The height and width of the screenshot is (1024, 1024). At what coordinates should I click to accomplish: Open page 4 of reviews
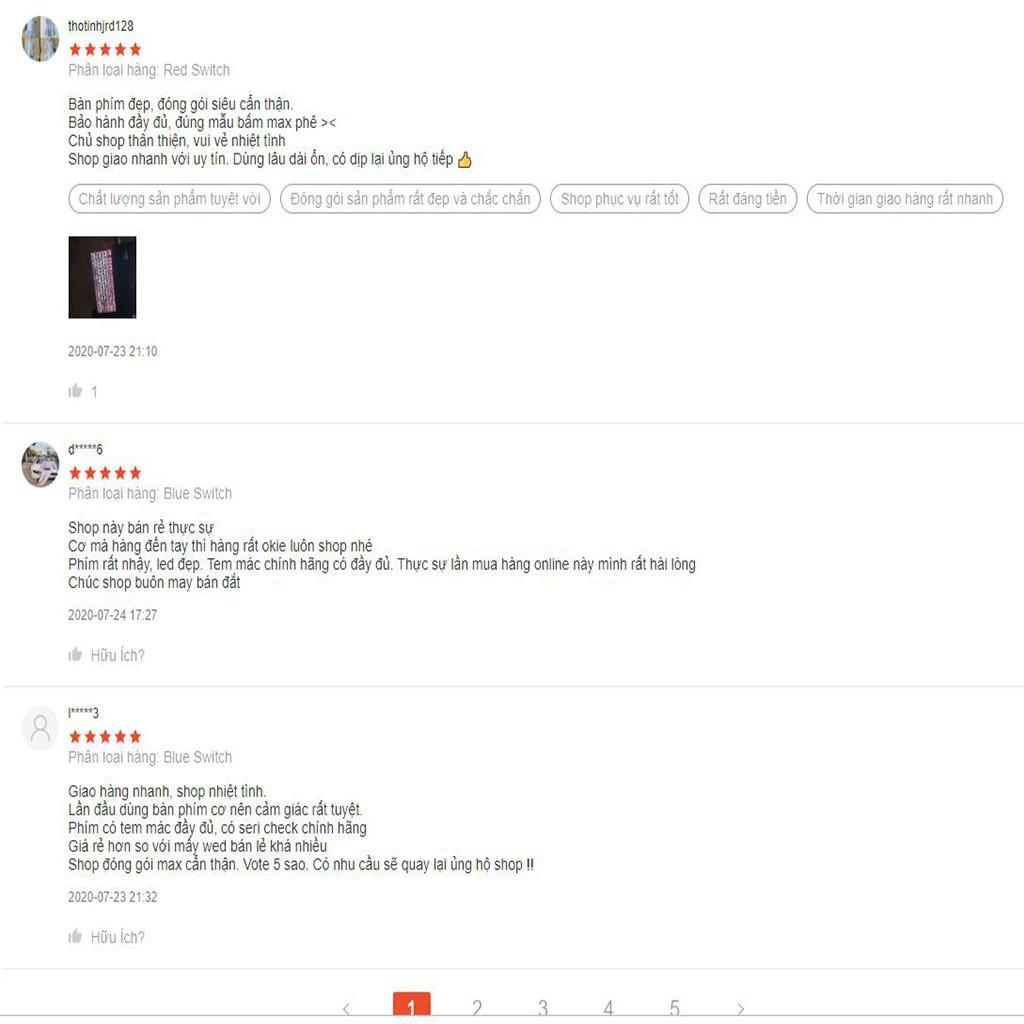(x=608, y=1008)
